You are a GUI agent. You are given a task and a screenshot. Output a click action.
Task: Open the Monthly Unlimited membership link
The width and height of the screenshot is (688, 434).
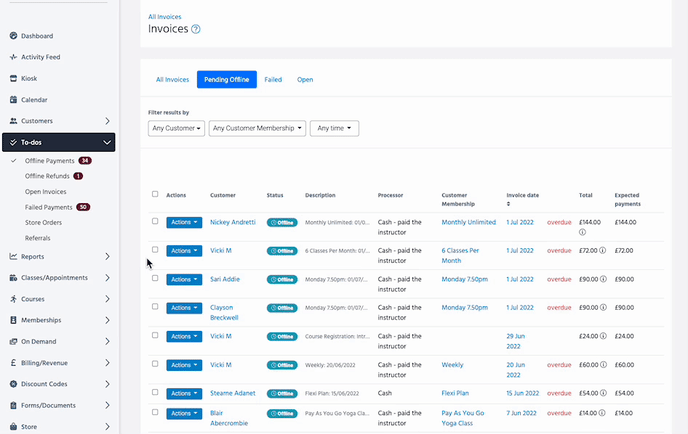pos(468,222)
